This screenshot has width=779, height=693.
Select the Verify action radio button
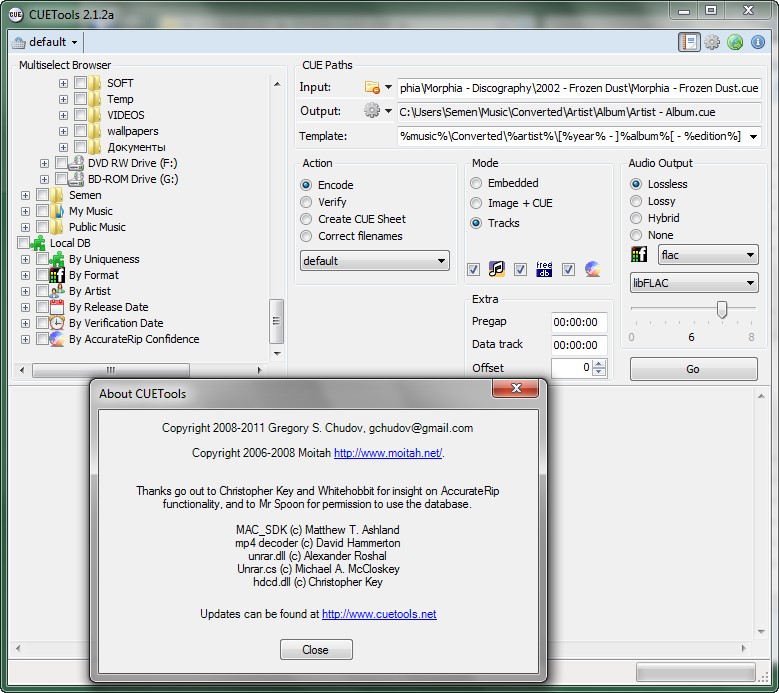tap(306, 202)
